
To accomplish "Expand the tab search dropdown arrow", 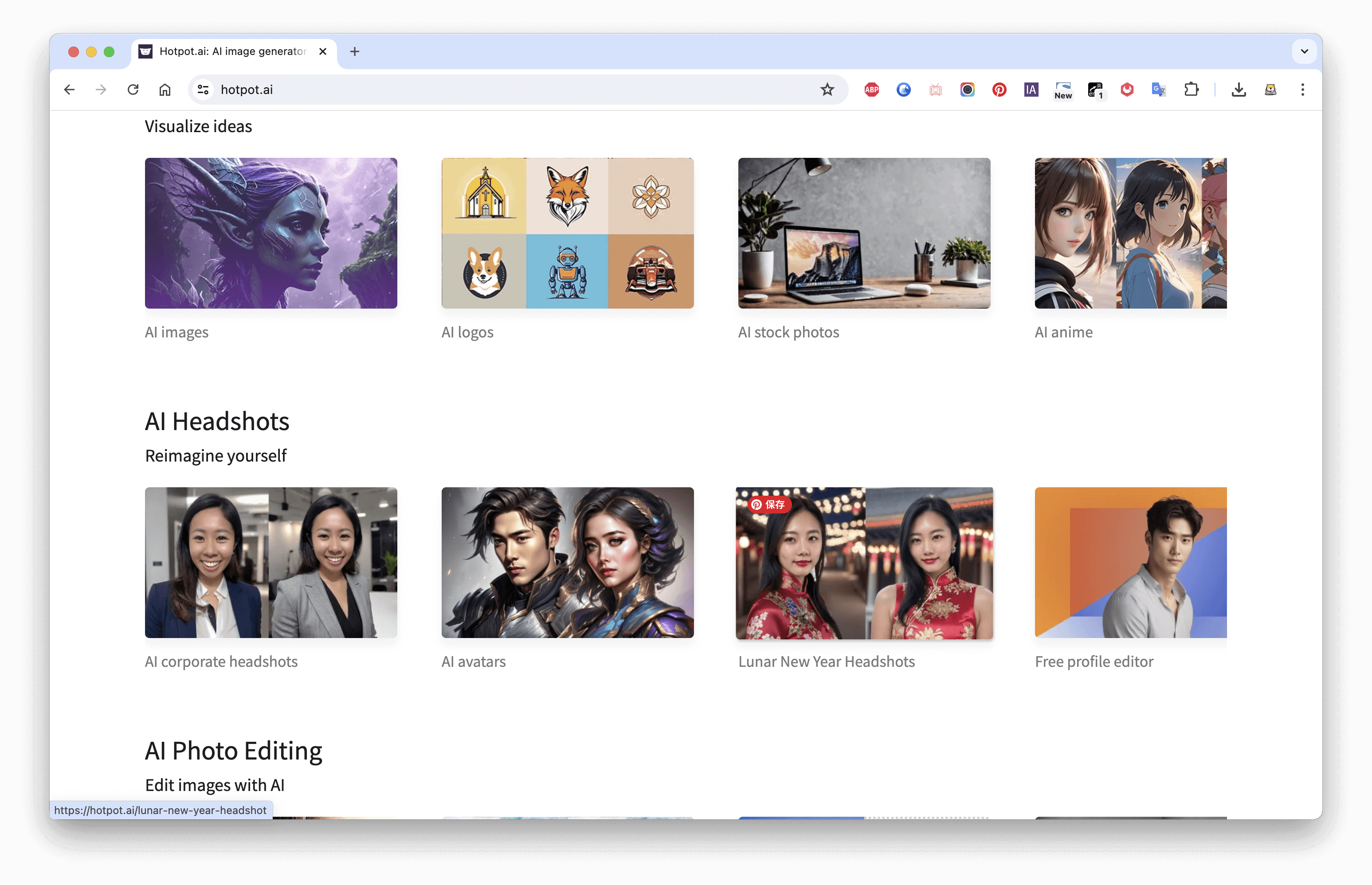I will (1304, 52).
